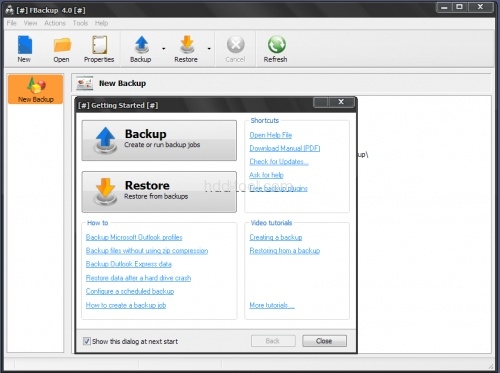Close the Getting Started dialog with X
The image size is (500, 373).
click(341, 102)
